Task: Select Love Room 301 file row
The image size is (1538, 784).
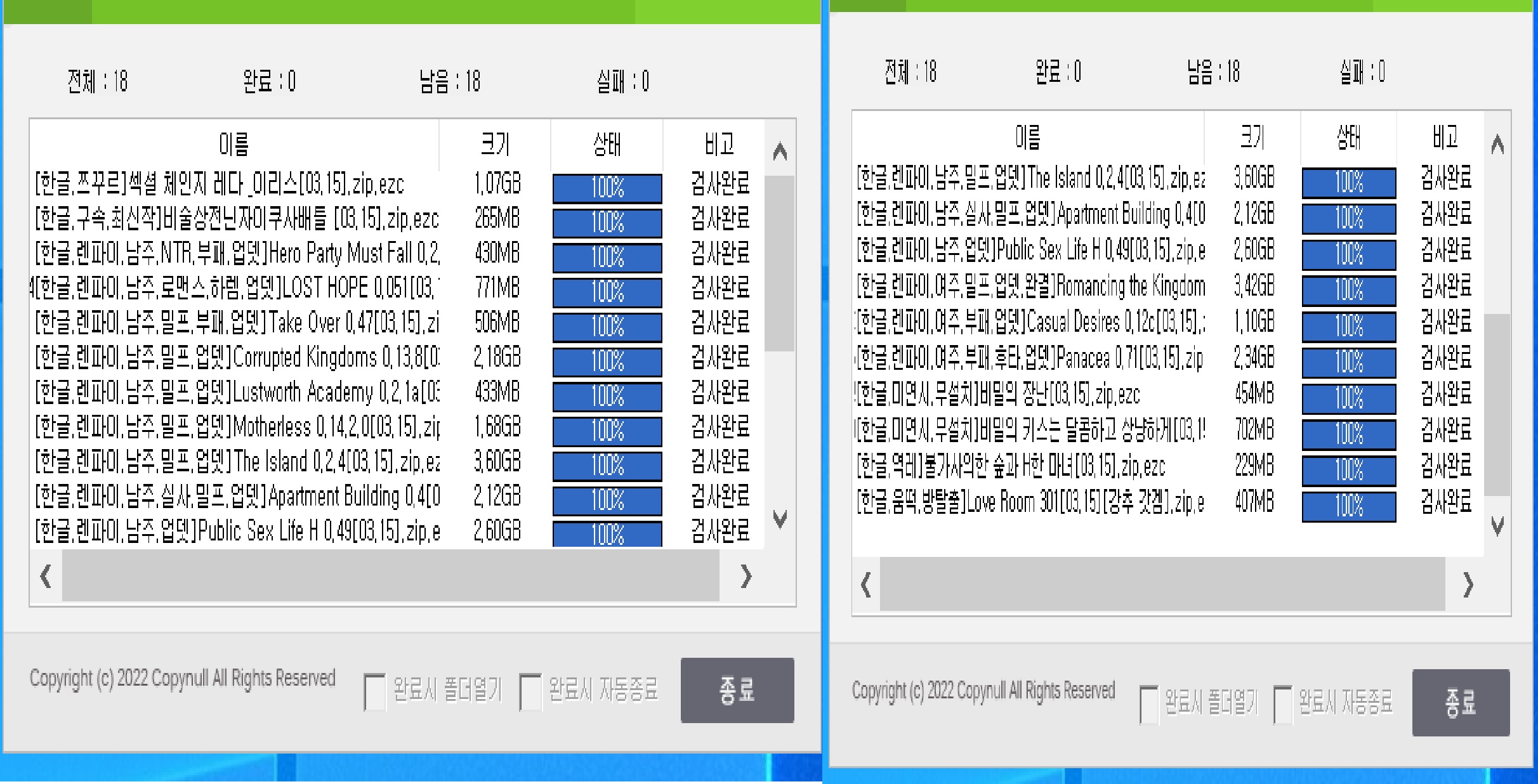Action: coord(1029,502)
